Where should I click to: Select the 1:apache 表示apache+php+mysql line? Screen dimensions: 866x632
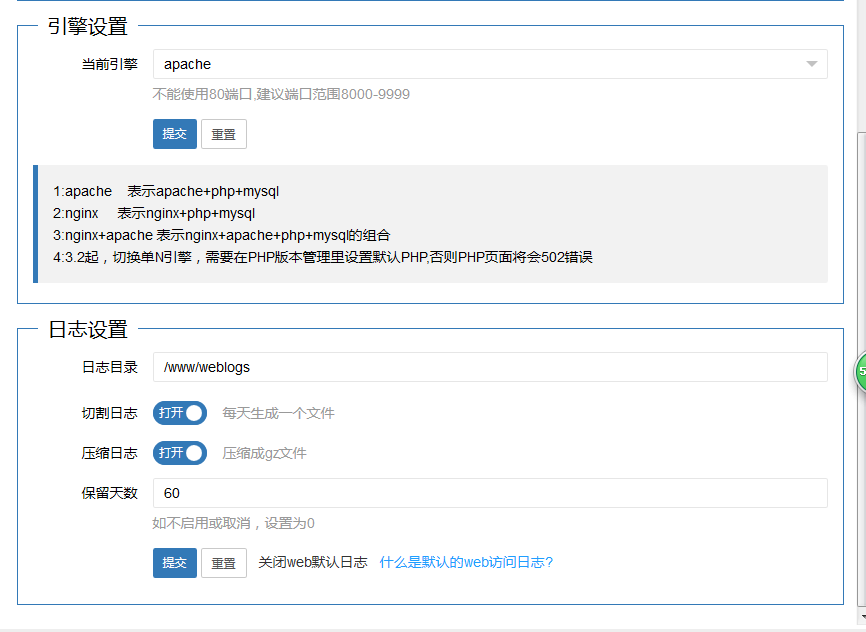click(x=166, y=191)
